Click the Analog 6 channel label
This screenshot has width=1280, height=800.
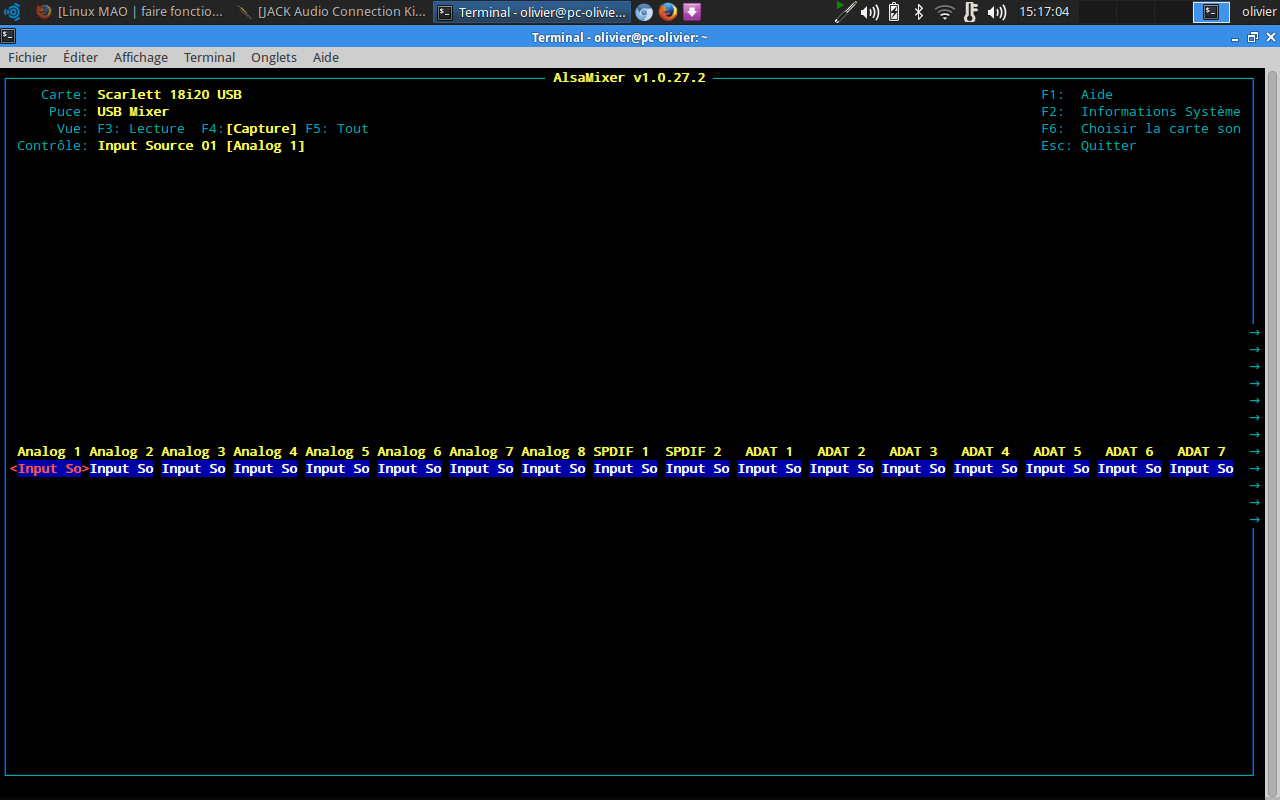coord(410,451)
